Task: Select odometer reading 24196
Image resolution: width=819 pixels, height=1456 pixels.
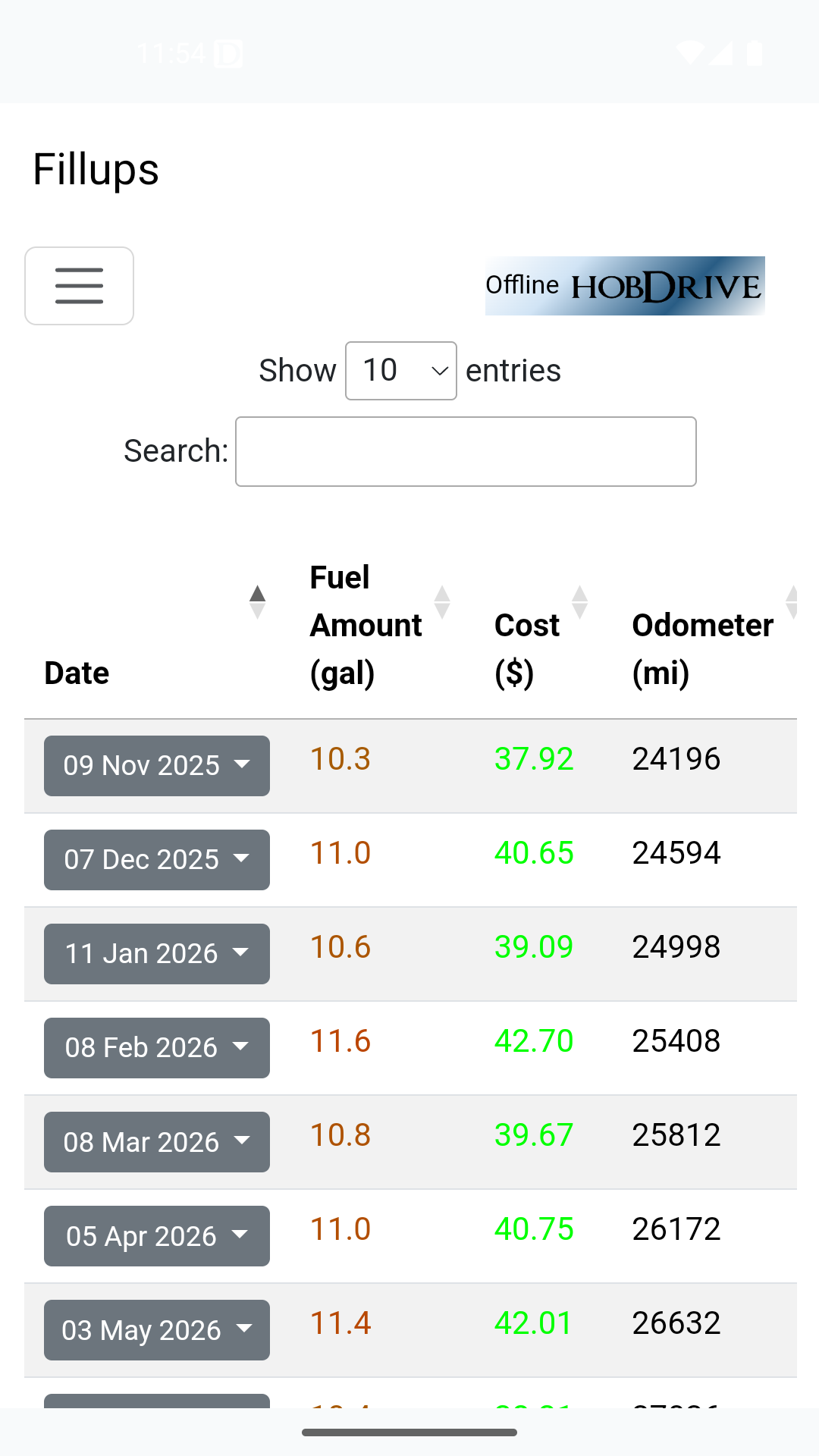Action: (x=676, y=759)
